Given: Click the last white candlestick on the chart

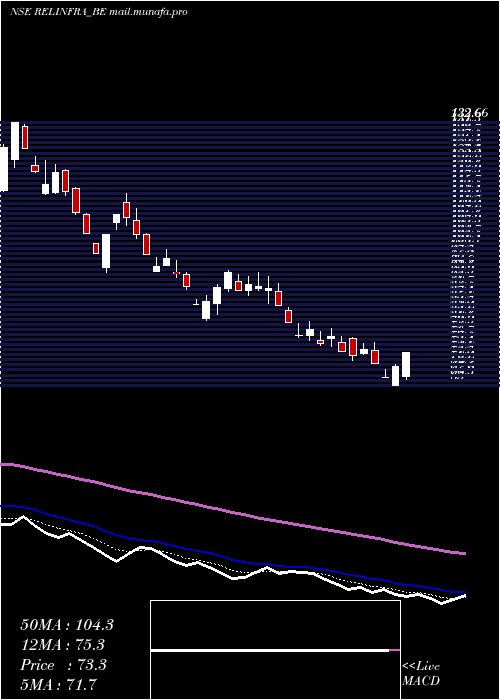Looking at the screenshot, I should [406, 365].
